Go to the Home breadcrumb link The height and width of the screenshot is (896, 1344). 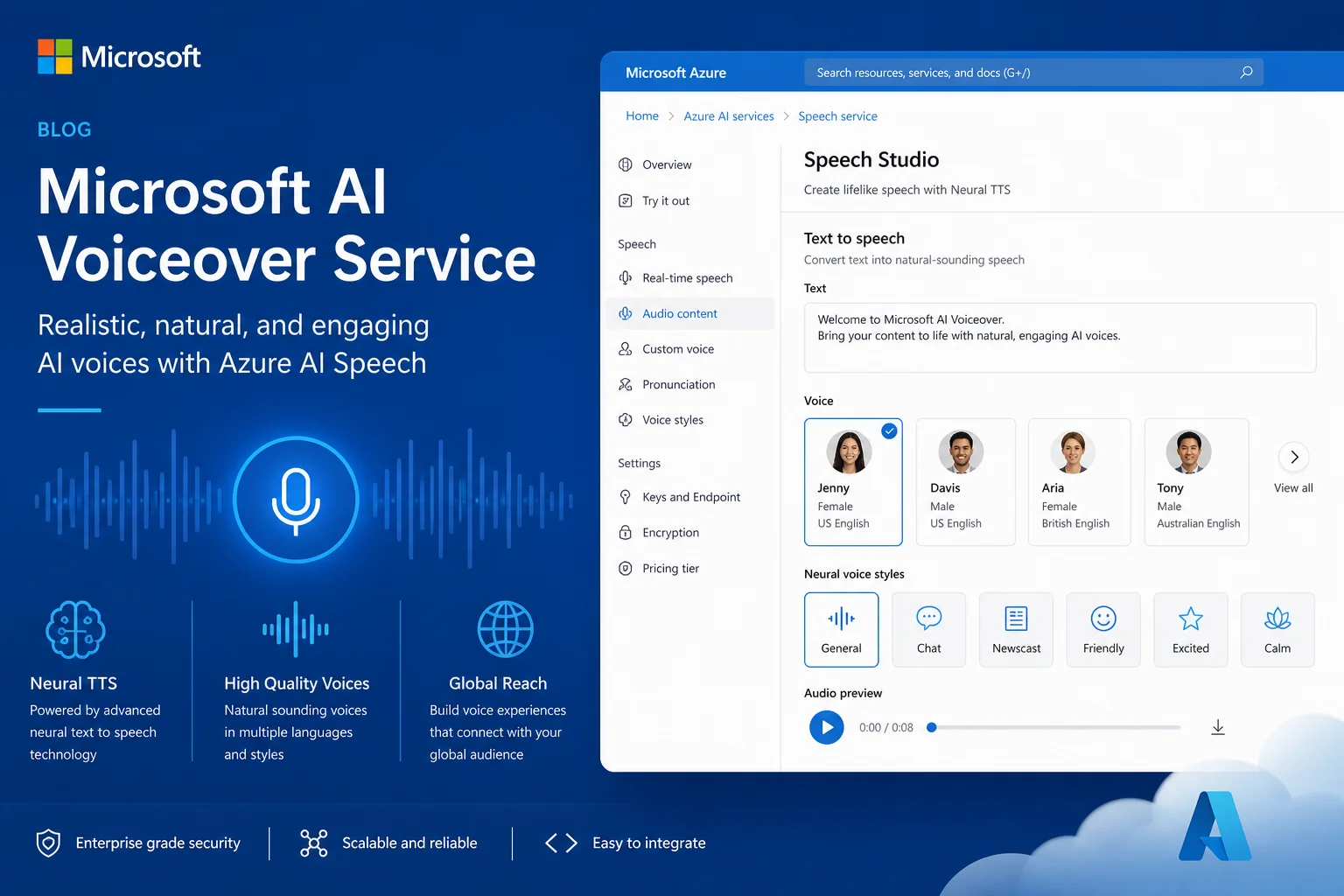pos(642,115)
